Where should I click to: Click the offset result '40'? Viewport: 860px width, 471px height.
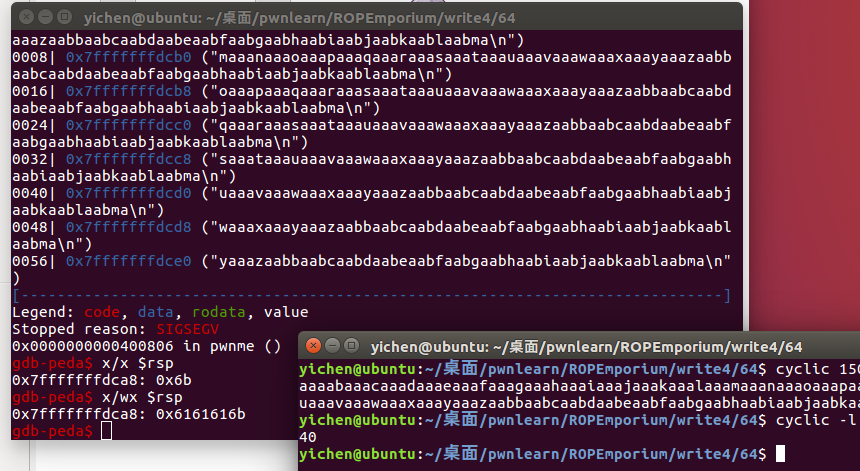tap(308, 438)
